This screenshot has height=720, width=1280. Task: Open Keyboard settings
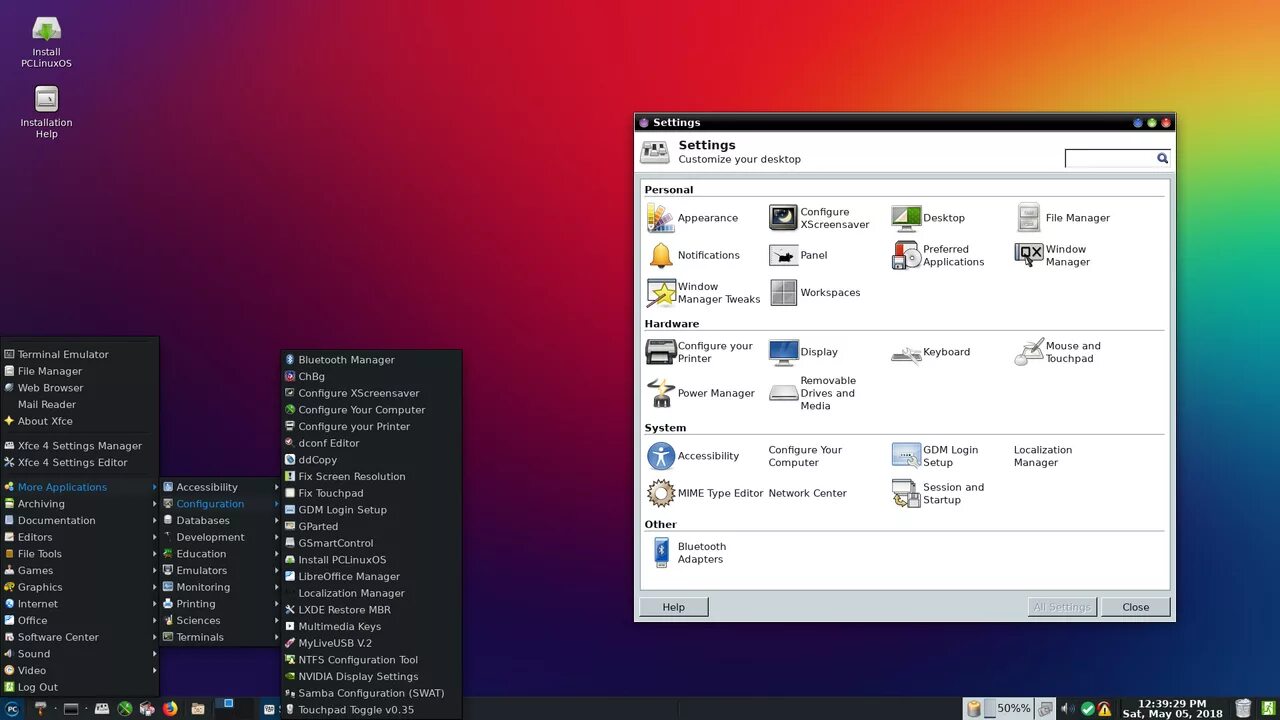point(931,352)
